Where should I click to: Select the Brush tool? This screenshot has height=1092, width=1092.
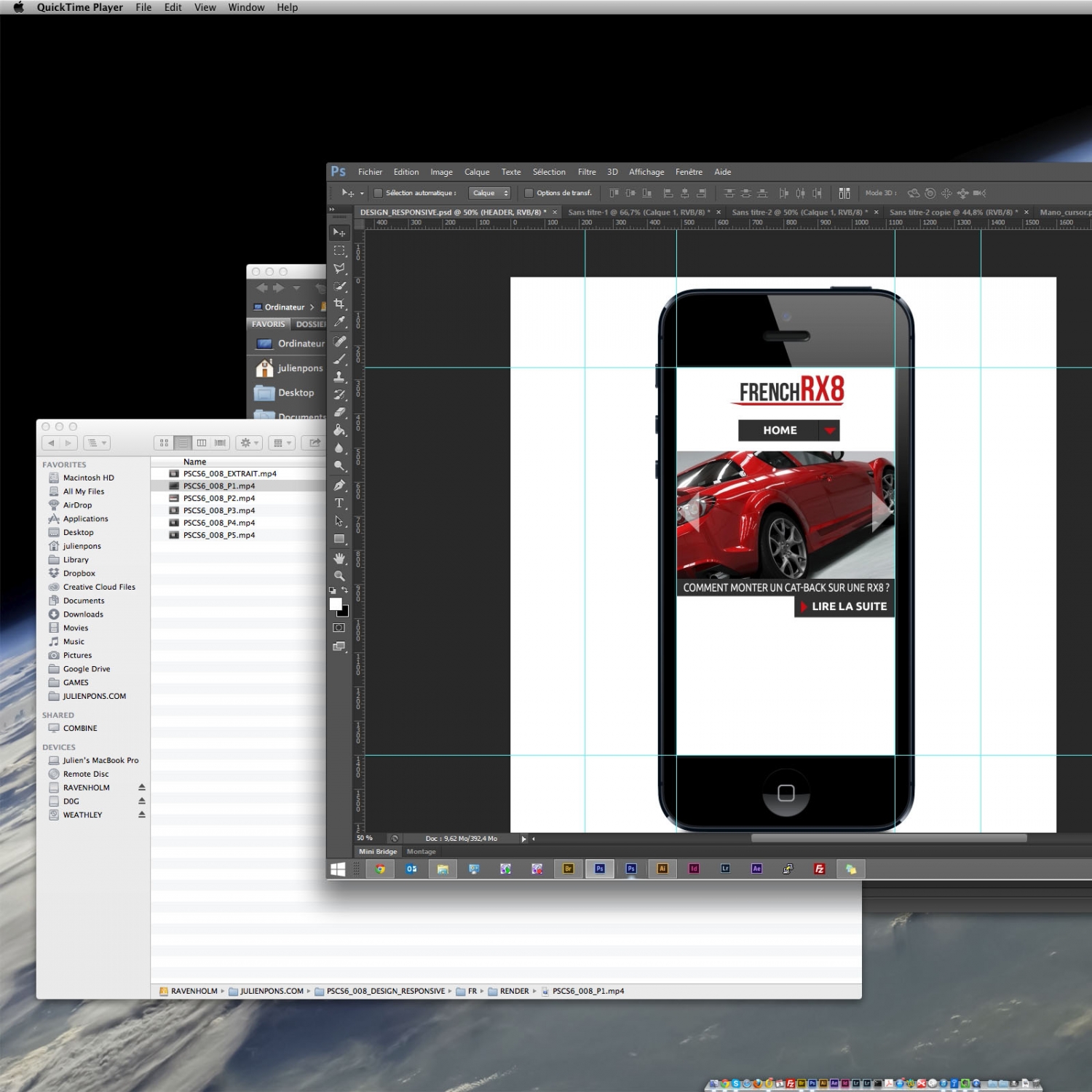click(x=339, y=359)
